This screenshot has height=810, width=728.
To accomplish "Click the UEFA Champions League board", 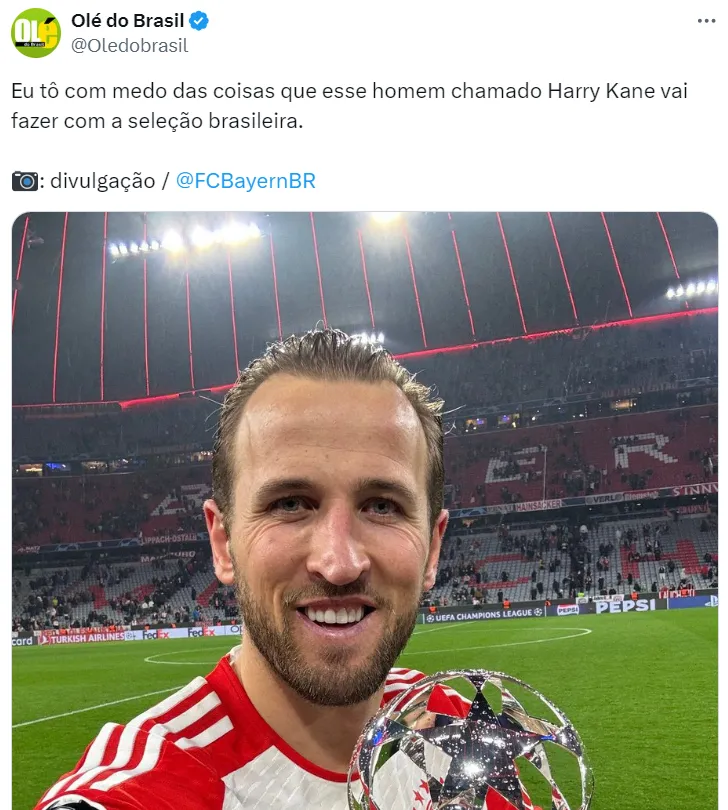I will (x=485, y=614).
